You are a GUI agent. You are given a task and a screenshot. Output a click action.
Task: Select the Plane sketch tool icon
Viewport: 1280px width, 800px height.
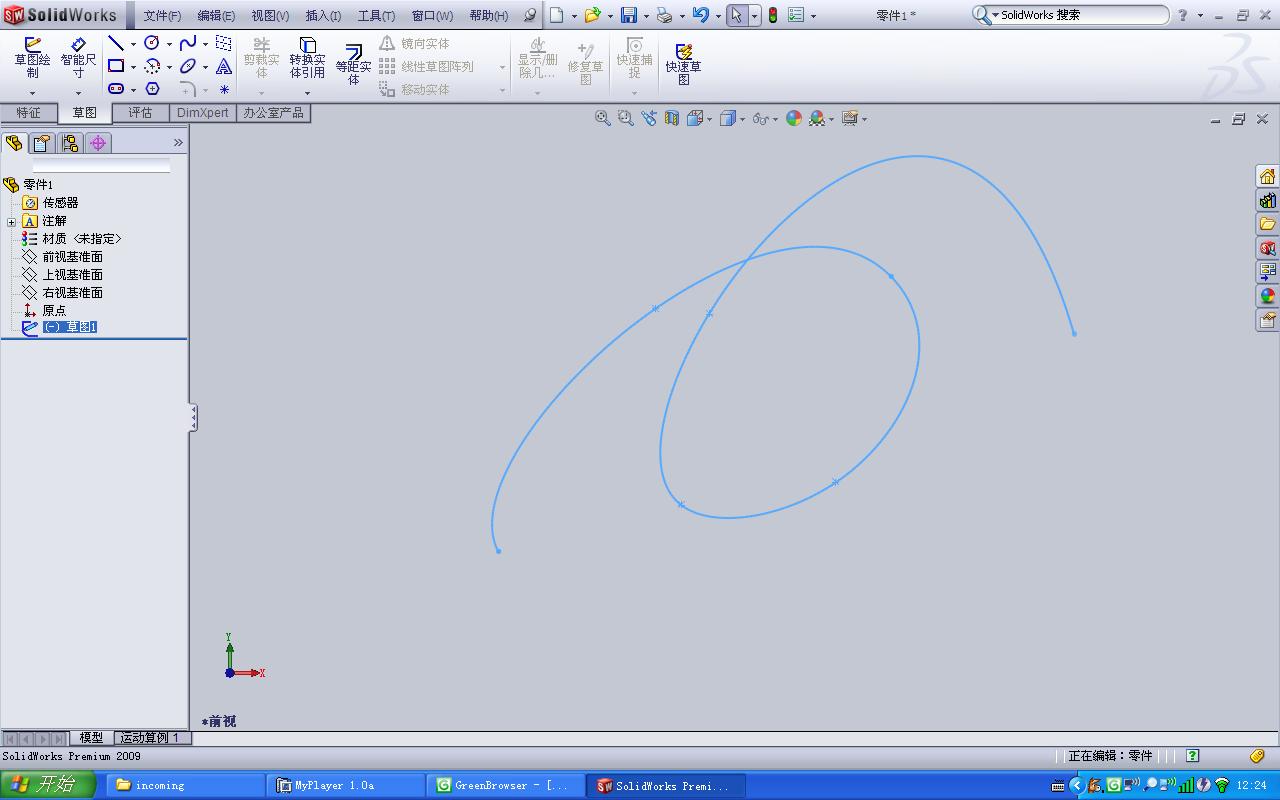[x=224, y=43]
